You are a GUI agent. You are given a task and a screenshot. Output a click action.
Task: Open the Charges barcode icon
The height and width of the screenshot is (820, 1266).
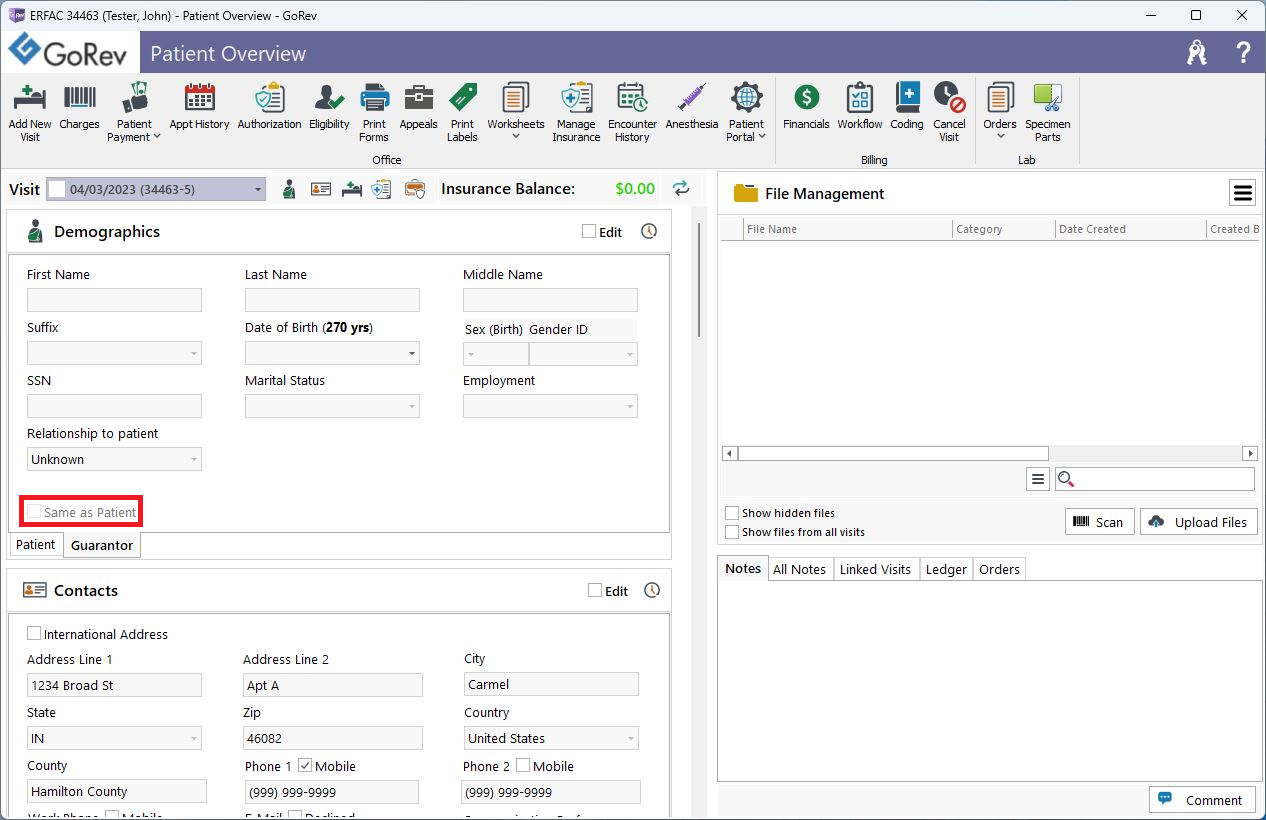(x=80, y=106)
